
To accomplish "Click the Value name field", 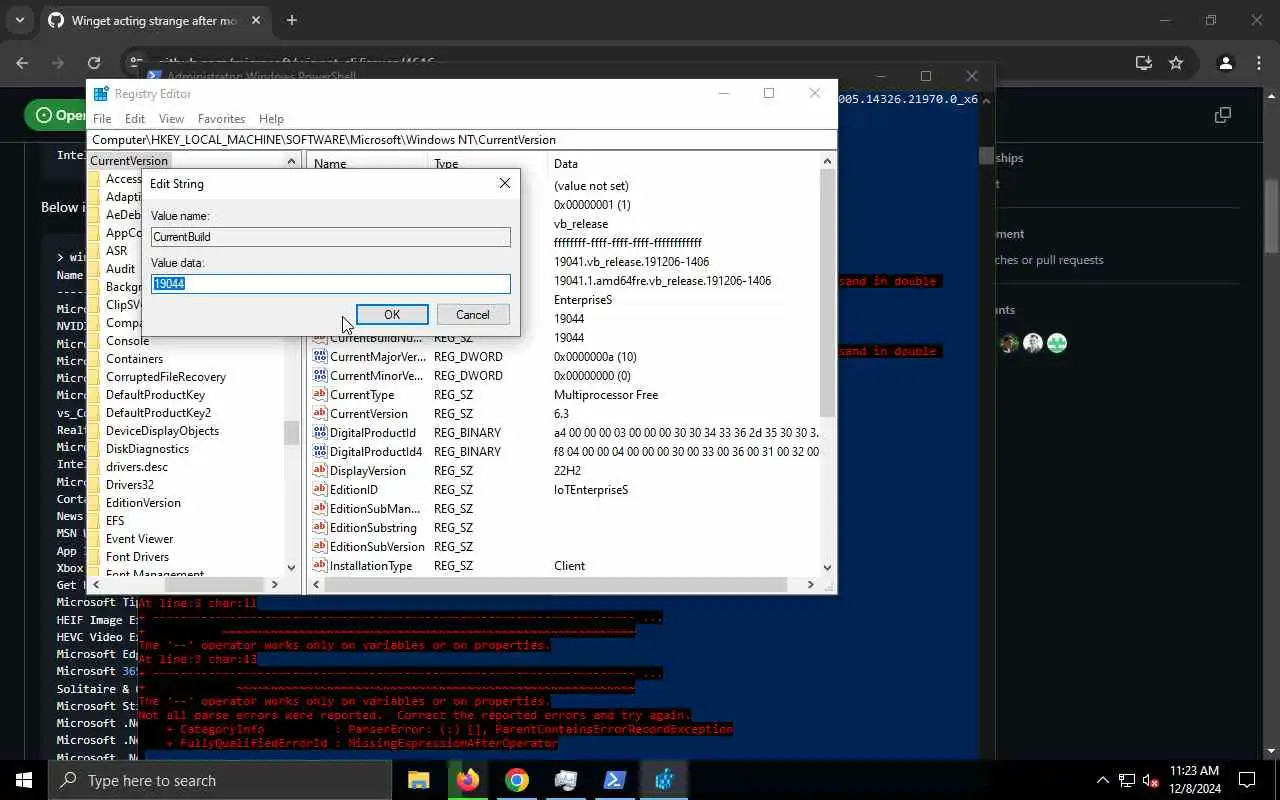I will (331, 237).
